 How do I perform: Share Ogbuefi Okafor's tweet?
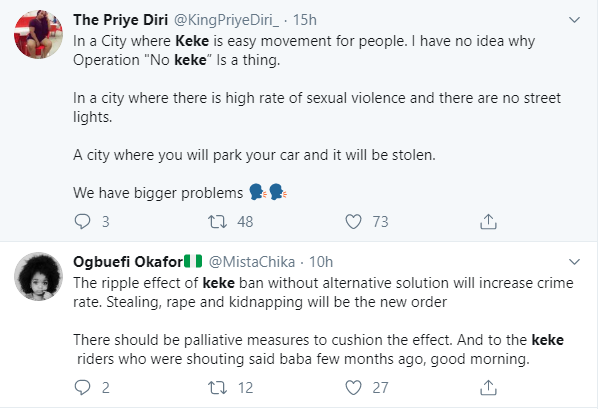click(488, 387)
